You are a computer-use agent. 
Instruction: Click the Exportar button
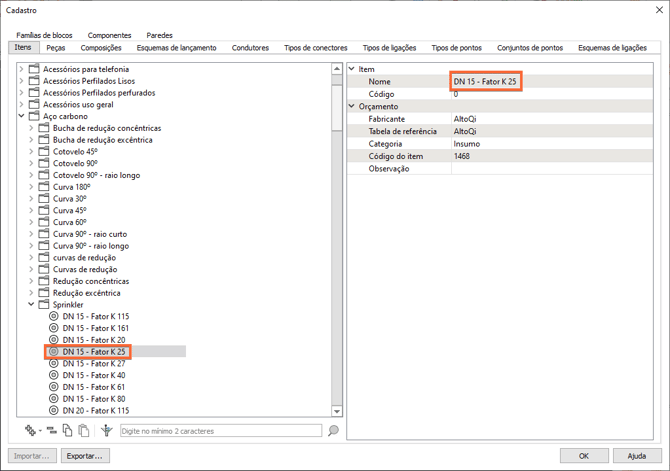(85, 456)
